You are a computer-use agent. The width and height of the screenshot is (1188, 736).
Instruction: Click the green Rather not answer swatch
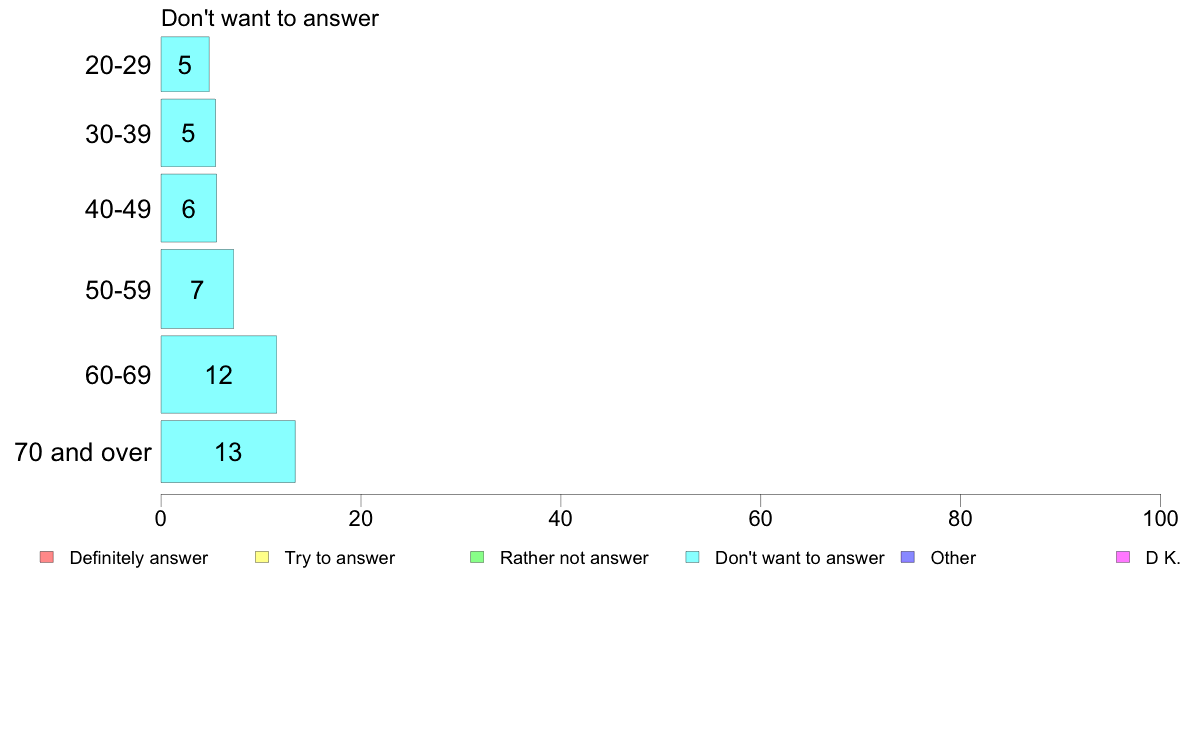click(x=477, y=557)
